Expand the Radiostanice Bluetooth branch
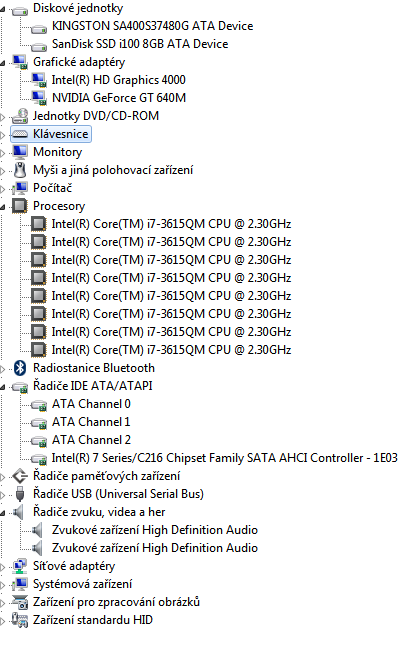 2,369
